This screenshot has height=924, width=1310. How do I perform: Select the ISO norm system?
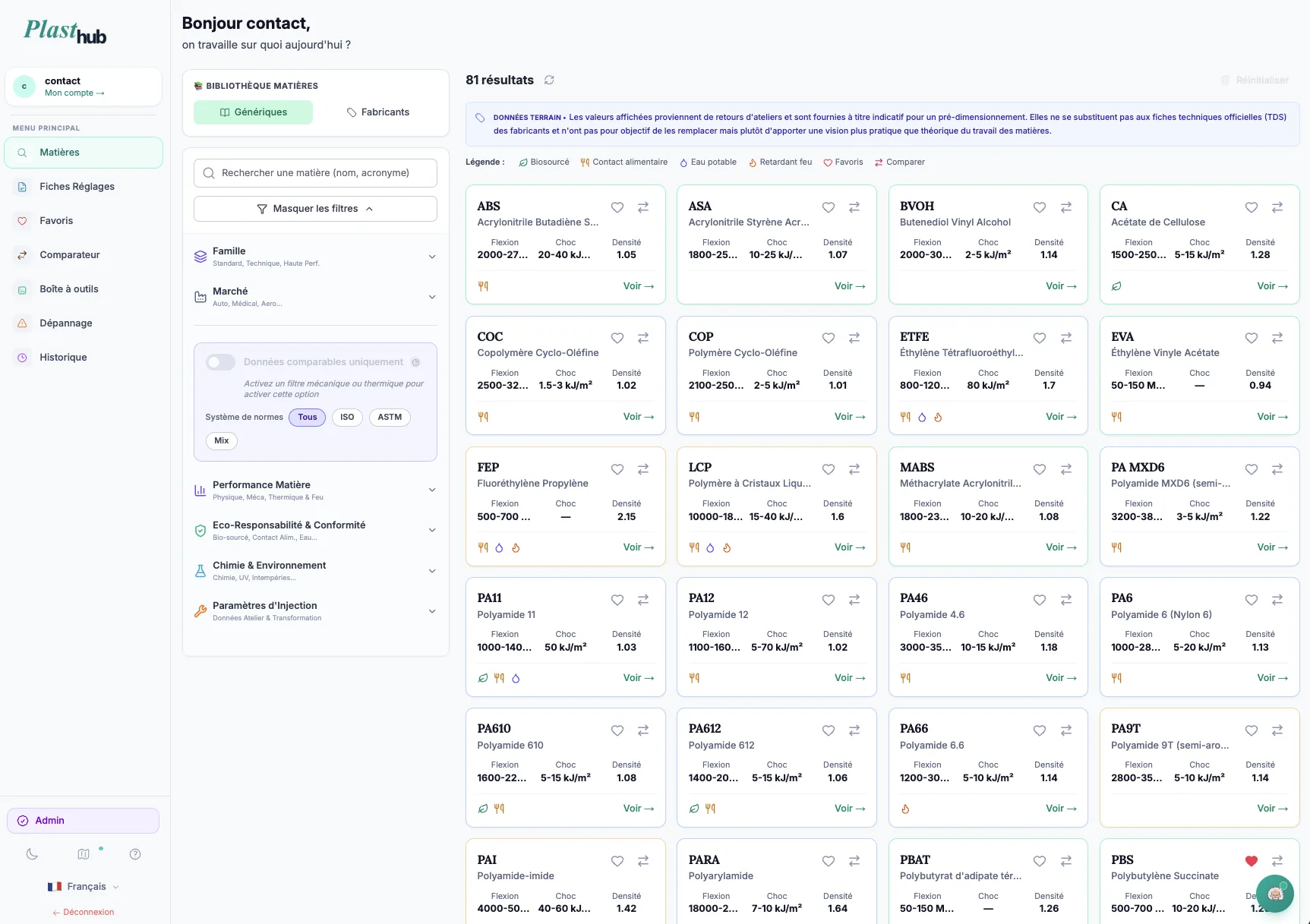click(346, 418)
